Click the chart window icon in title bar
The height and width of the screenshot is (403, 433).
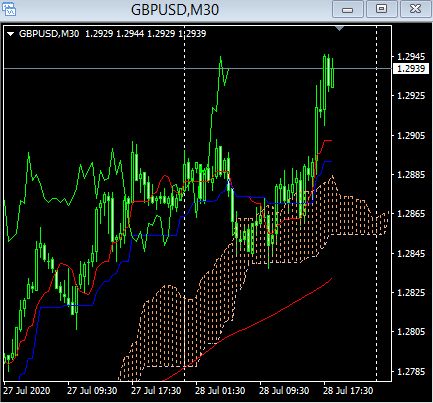[9, 9]
